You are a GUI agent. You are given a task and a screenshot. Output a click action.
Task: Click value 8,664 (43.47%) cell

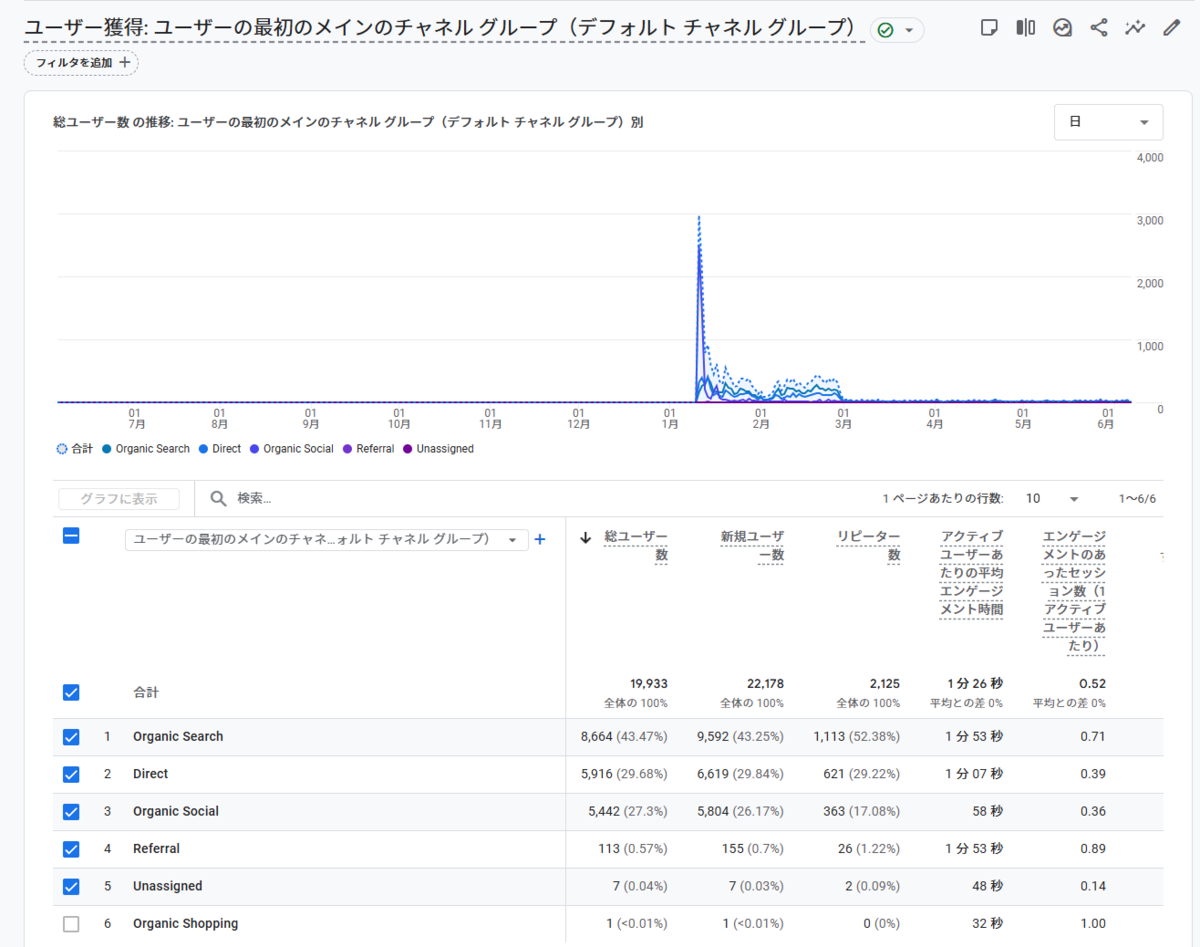click(x=624, y=737)
